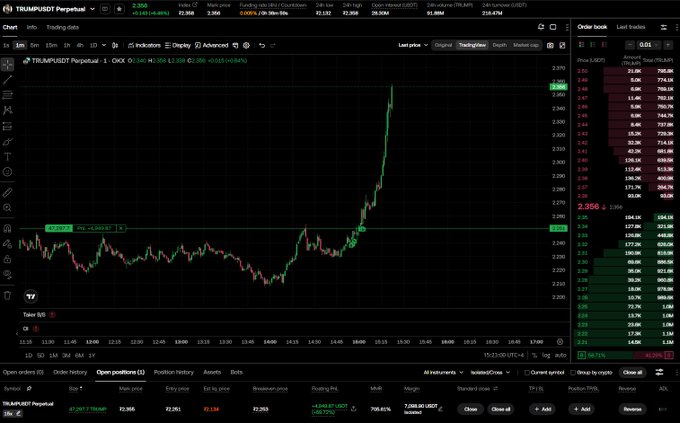This screenshot has height=423, width=680.
Task: Remove drawings with the trash icon
Action: (x=7, y=295)
